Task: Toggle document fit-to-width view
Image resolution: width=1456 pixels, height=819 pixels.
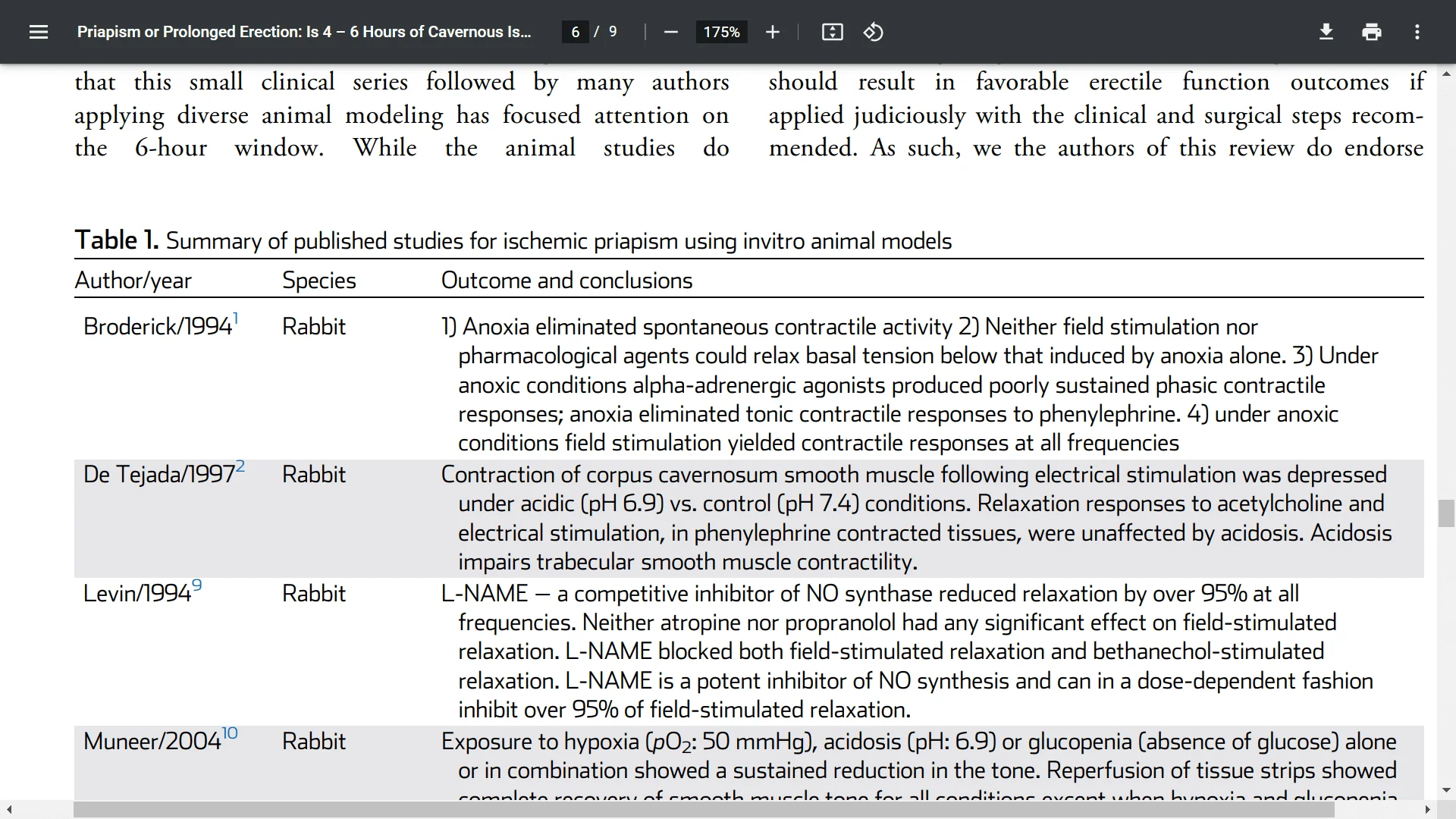Action: click(832, 32)
